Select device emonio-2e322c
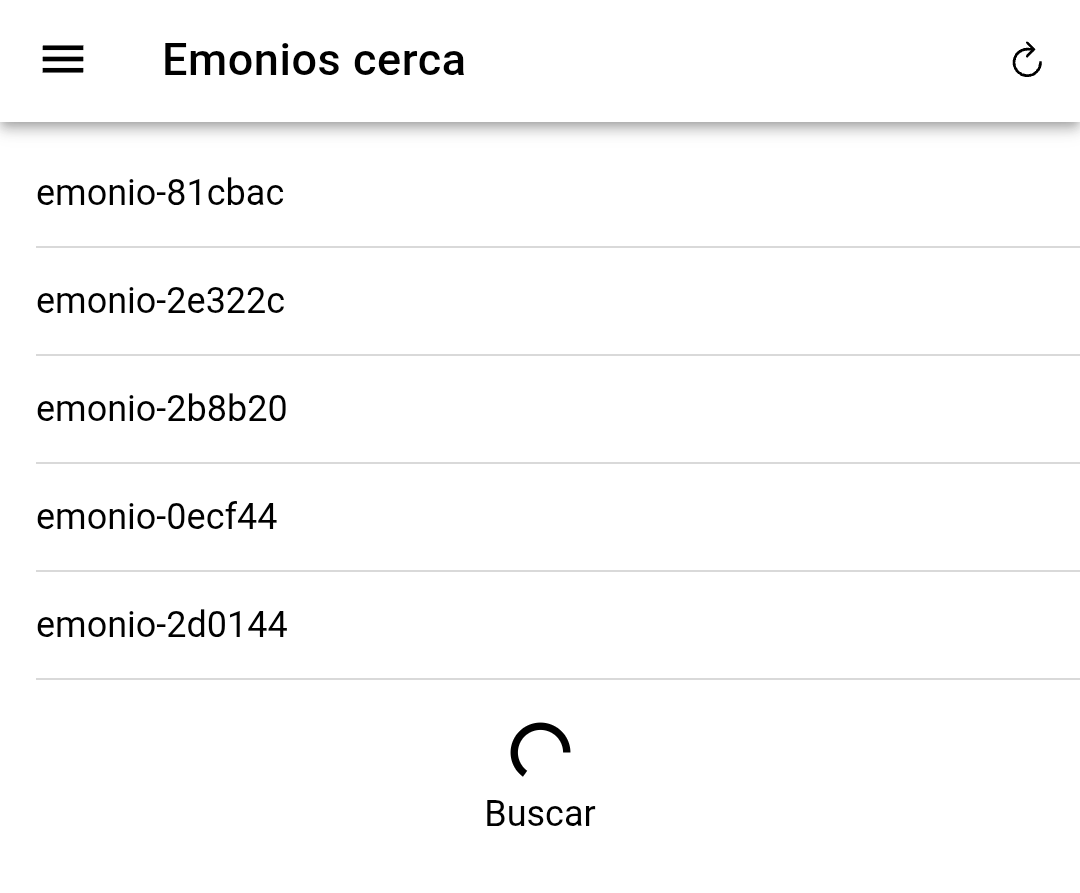This screenshot has height=893, width=1080. (x=160, y=301)
